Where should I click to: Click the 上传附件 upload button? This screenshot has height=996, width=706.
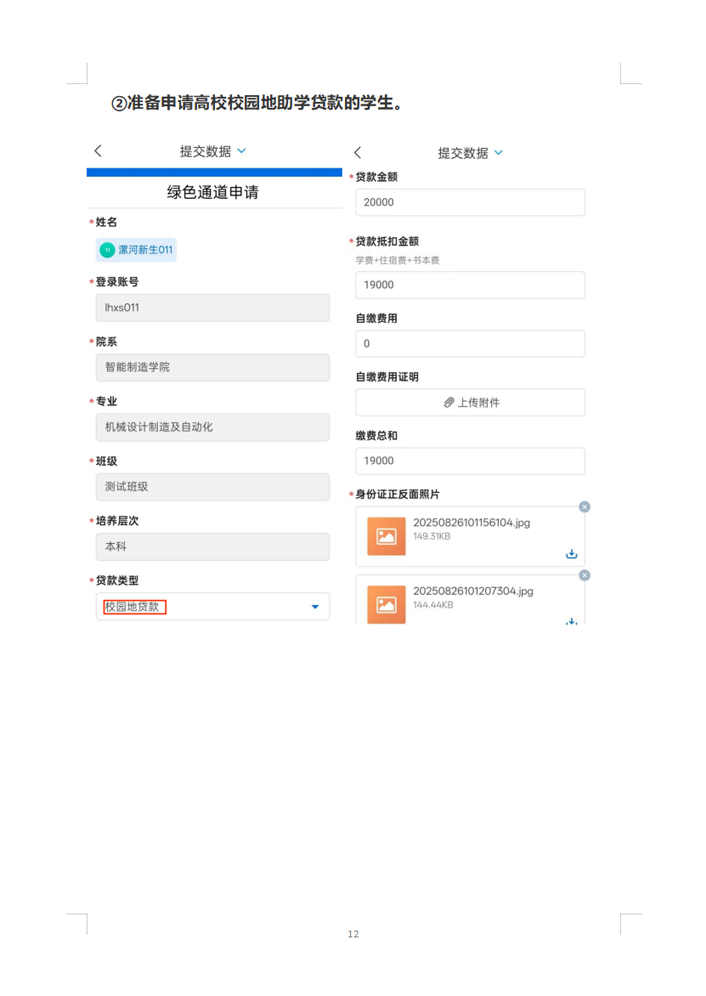(470, 402)
